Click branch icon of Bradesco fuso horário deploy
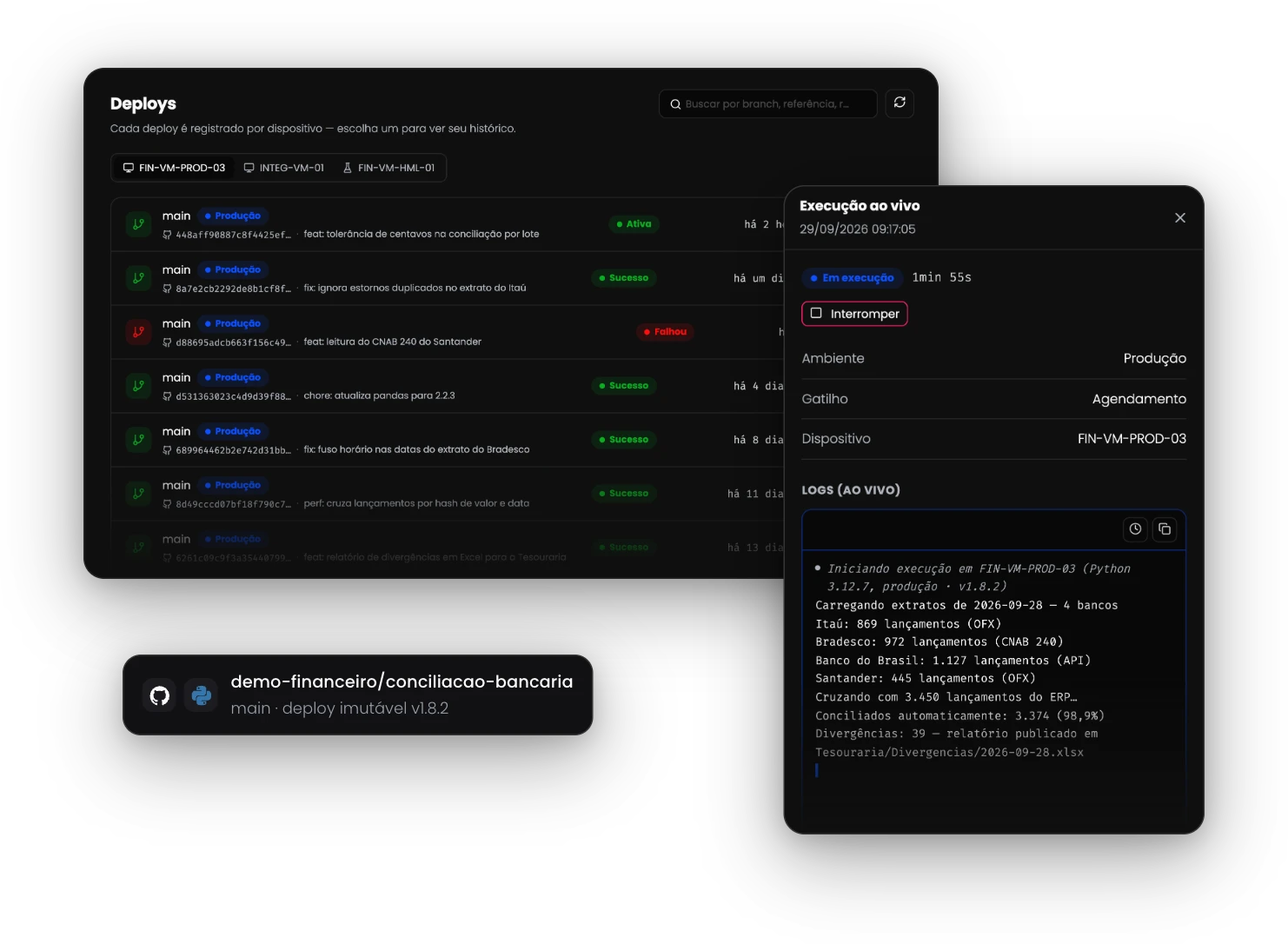This screenshot has width=1288, height=944. 138,440
